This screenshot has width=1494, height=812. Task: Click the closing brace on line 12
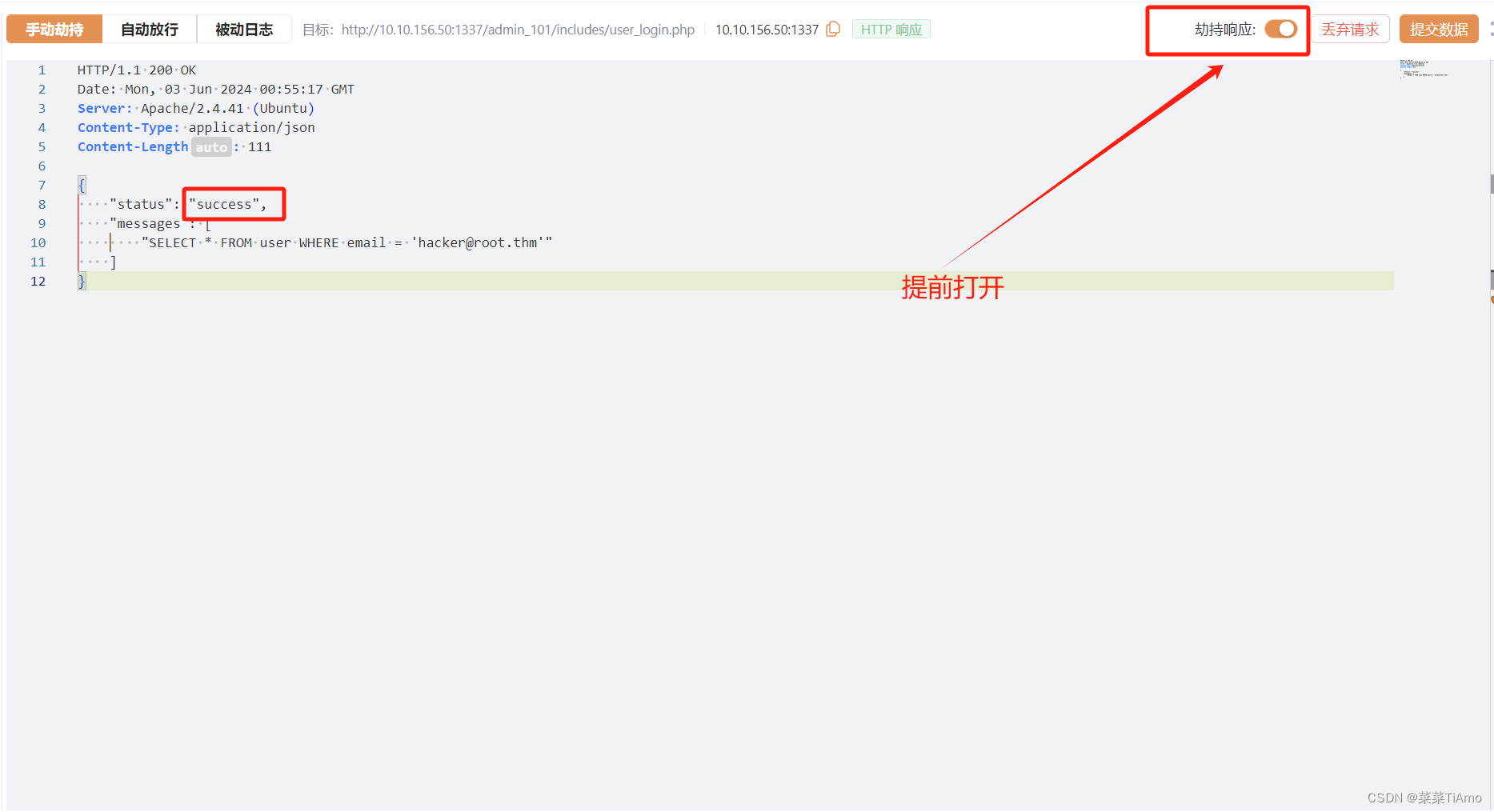click(x=82, y=282)
